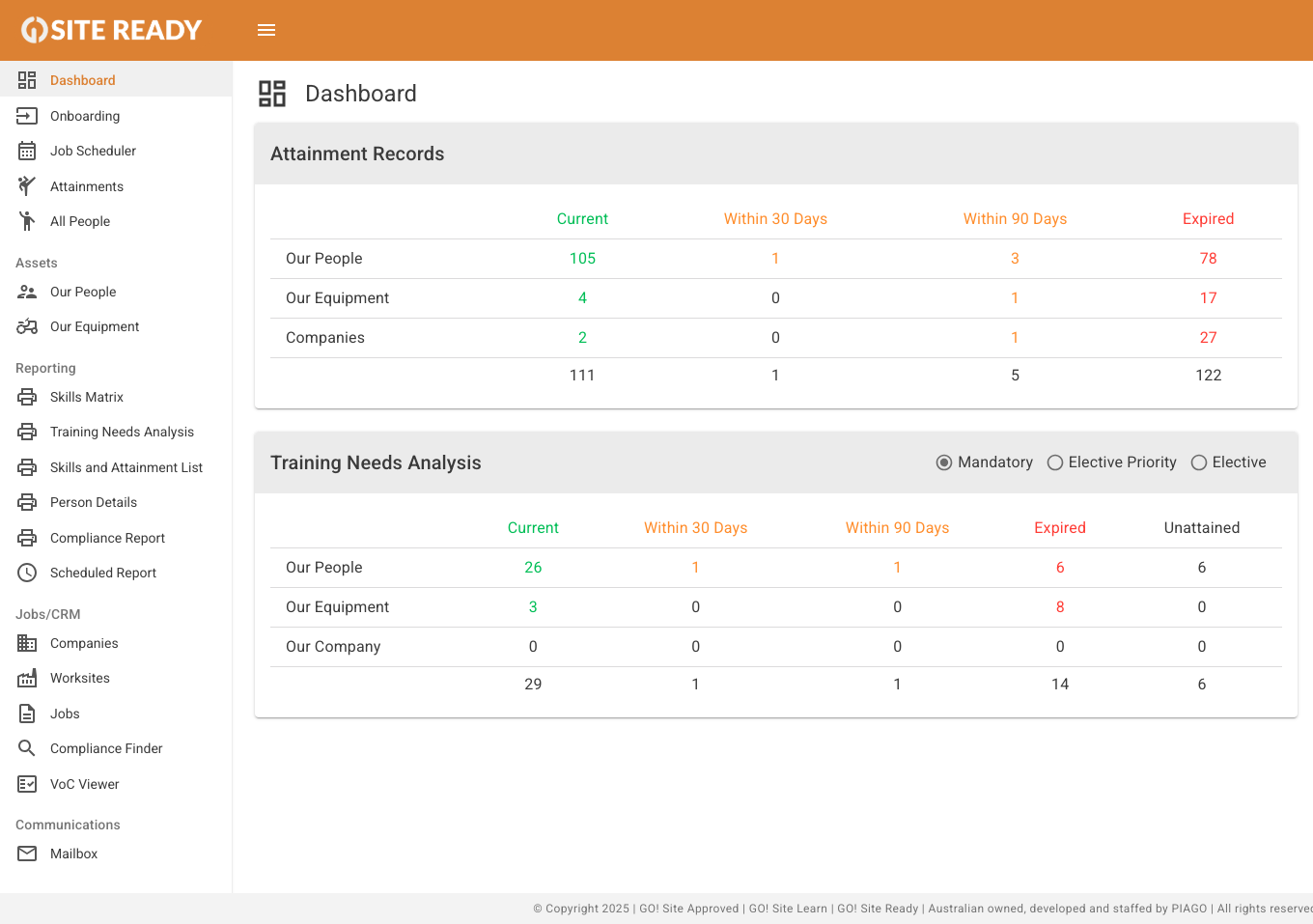Click the All People person icon
This screenshot has width=1313, height=924.
coord(27,221)
